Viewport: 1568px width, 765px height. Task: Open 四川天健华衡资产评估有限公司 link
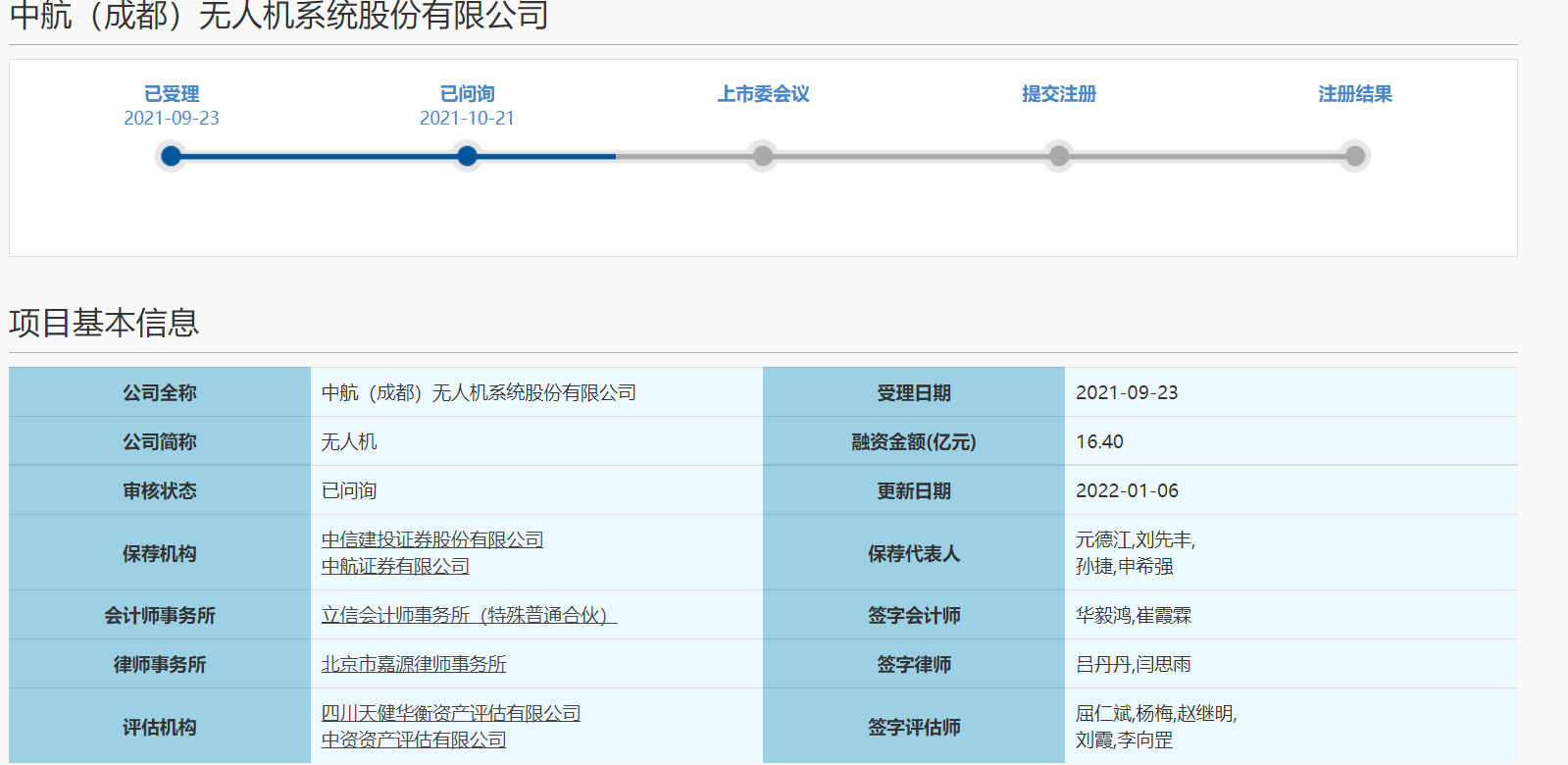coord(451,714)
